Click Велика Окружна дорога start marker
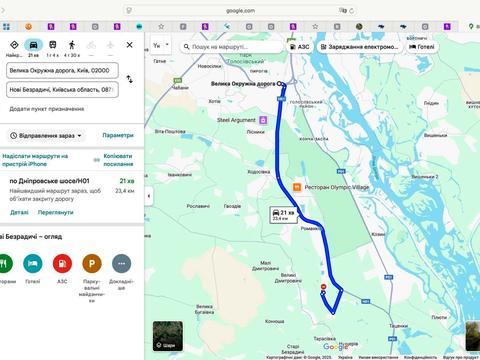 tap(279, 84)
